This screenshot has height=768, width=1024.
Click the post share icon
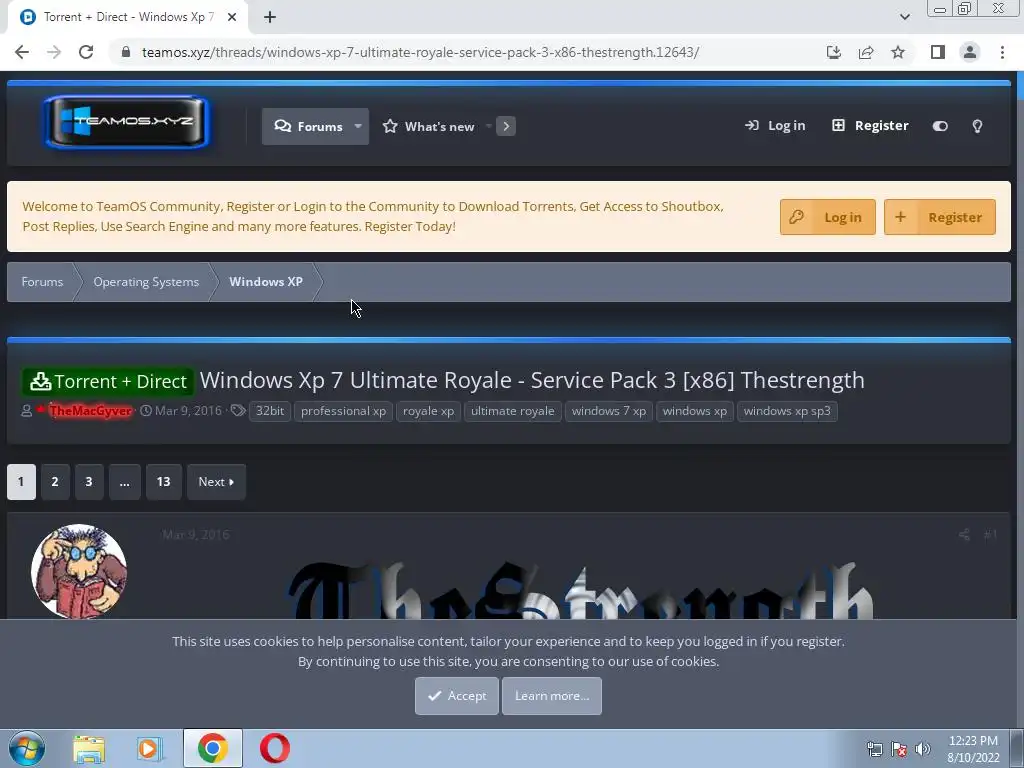point(964,535)
